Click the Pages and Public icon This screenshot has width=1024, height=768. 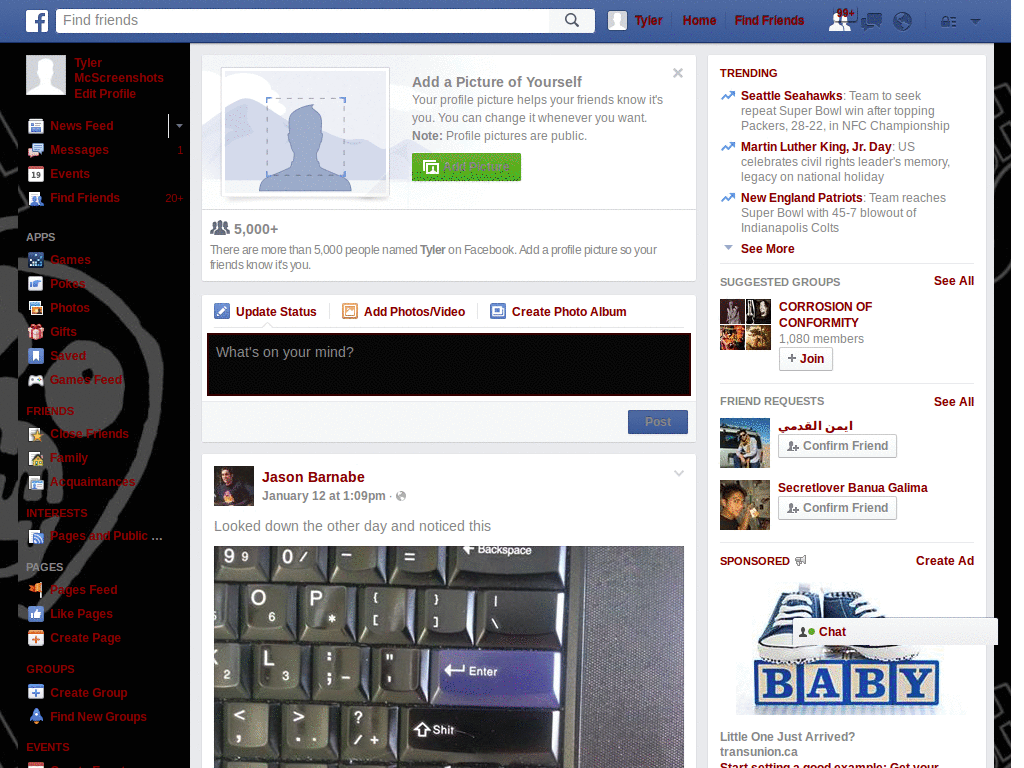coord(36,537)
